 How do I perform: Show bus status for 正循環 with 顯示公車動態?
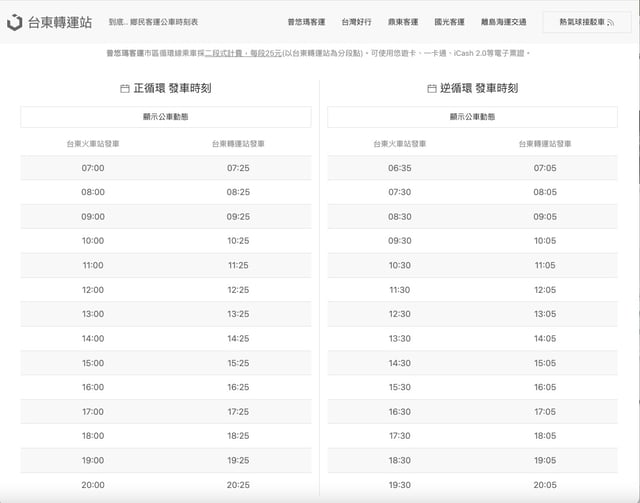click(166, 117)
